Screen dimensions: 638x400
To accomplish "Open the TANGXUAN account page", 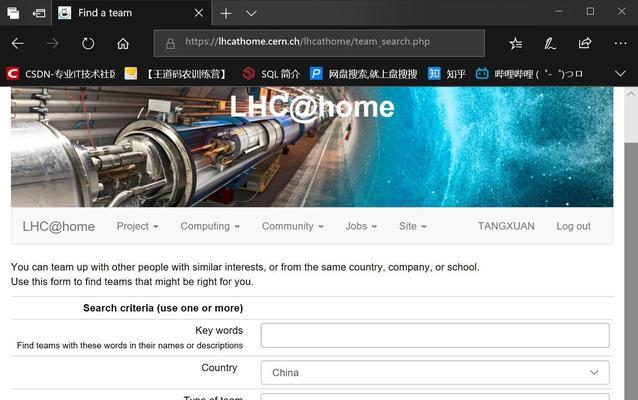I will [x=506, y=226].
